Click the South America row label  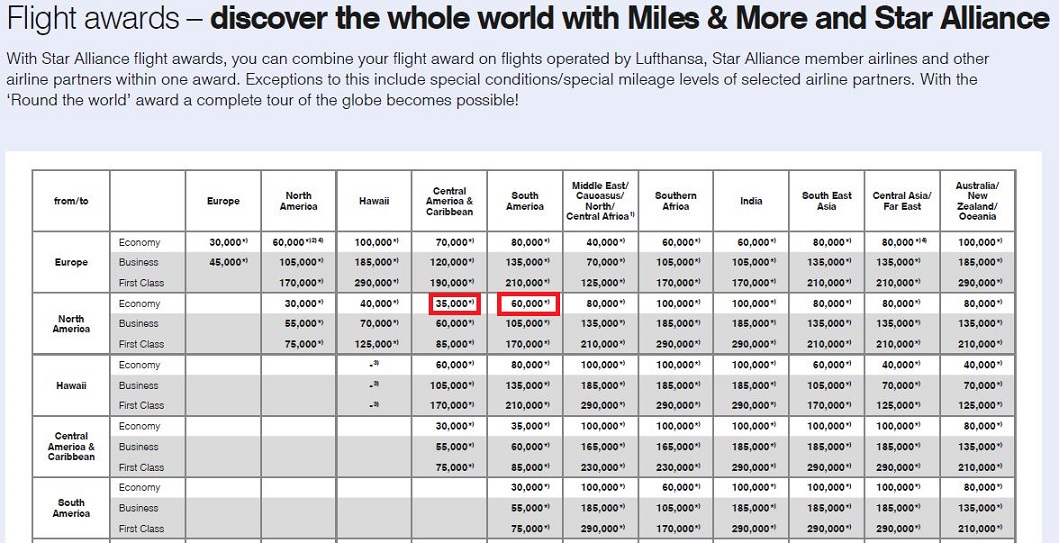(x=71, y=508)
